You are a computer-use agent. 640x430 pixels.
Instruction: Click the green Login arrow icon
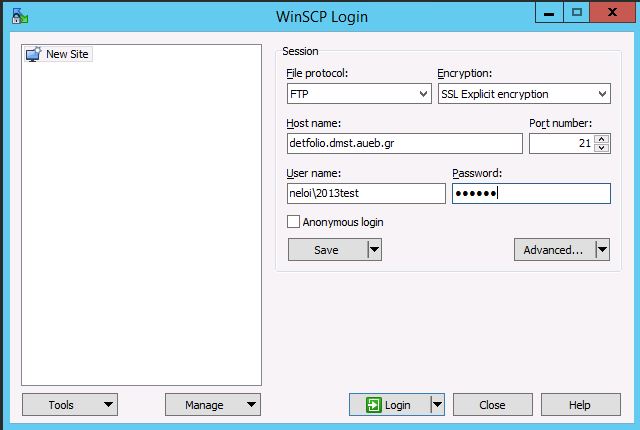(x=374, y=405)
